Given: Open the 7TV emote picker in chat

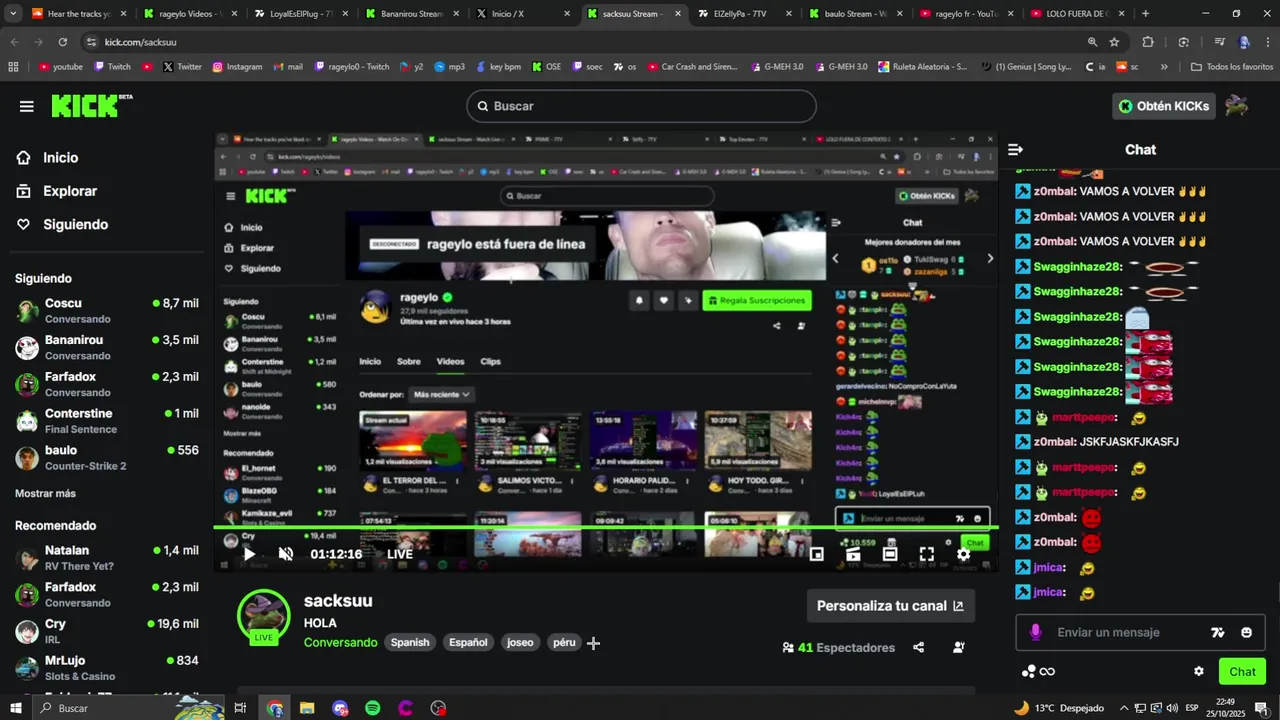Looking at the screenshot, I should pos(1217,632).
